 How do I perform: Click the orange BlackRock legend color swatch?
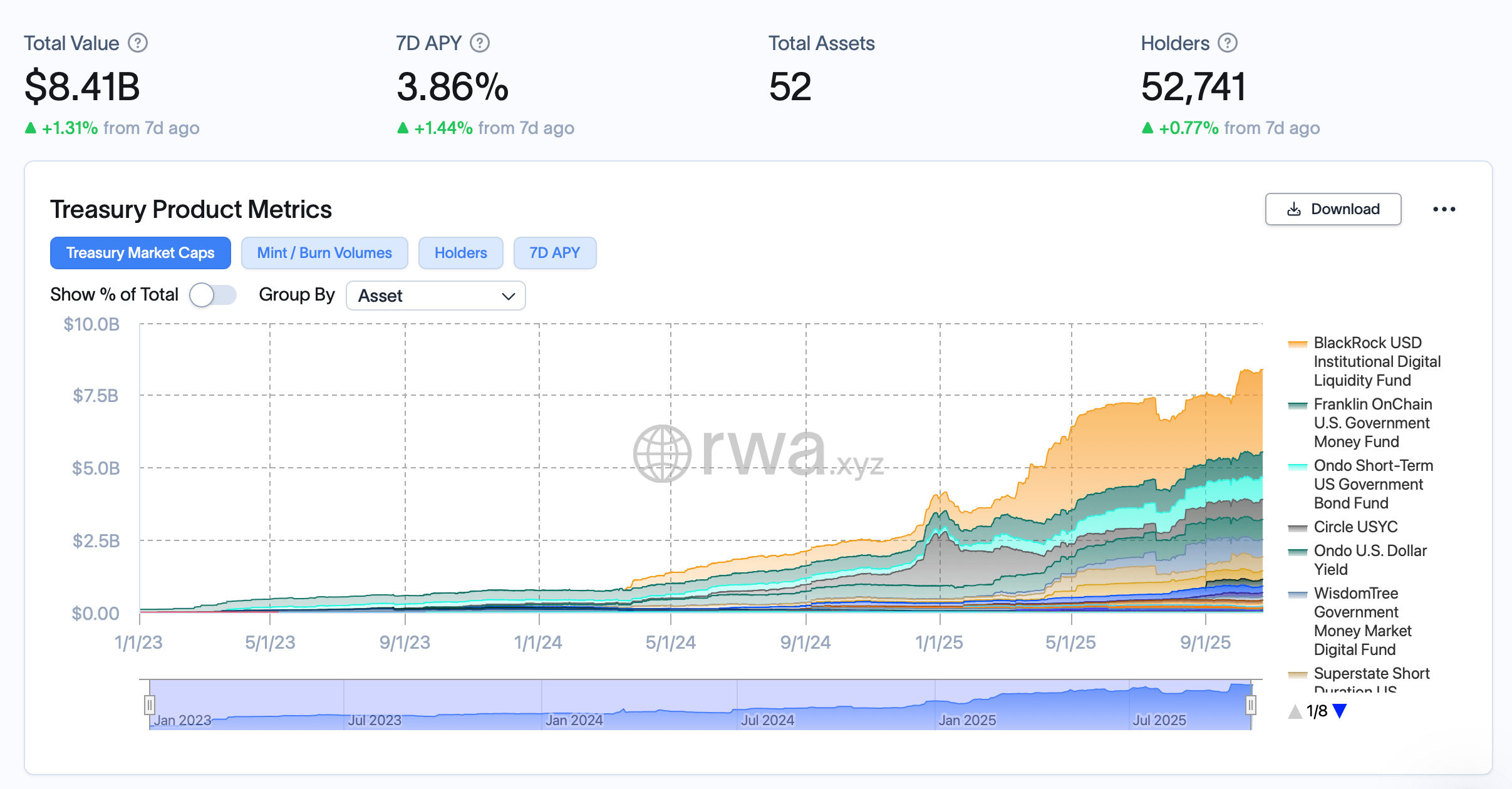click(x=1298, y=343)
